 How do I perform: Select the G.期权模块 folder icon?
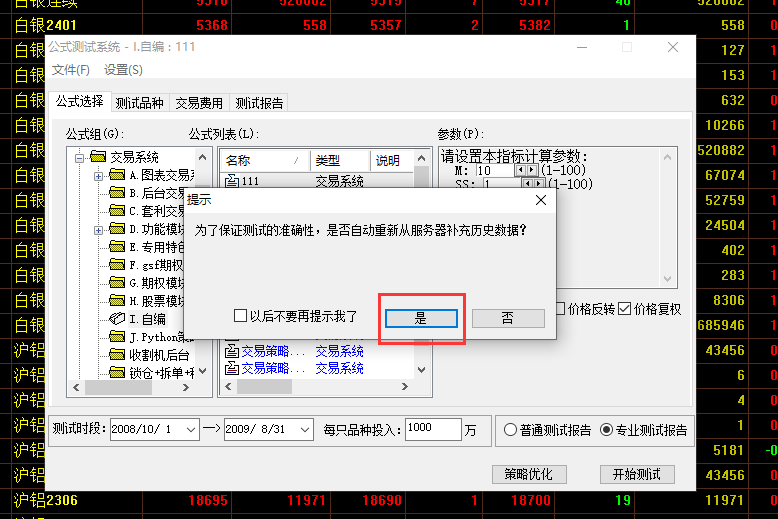pyautogui.click(x=117, y=282)
